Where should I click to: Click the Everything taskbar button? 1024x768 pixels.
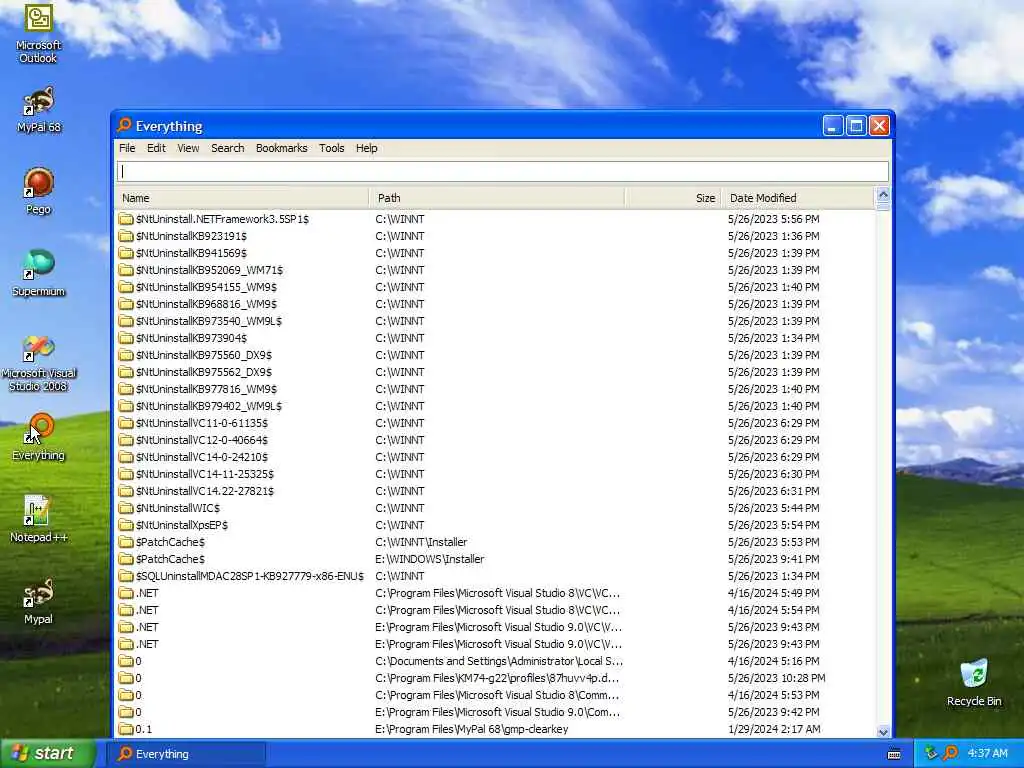186,754
